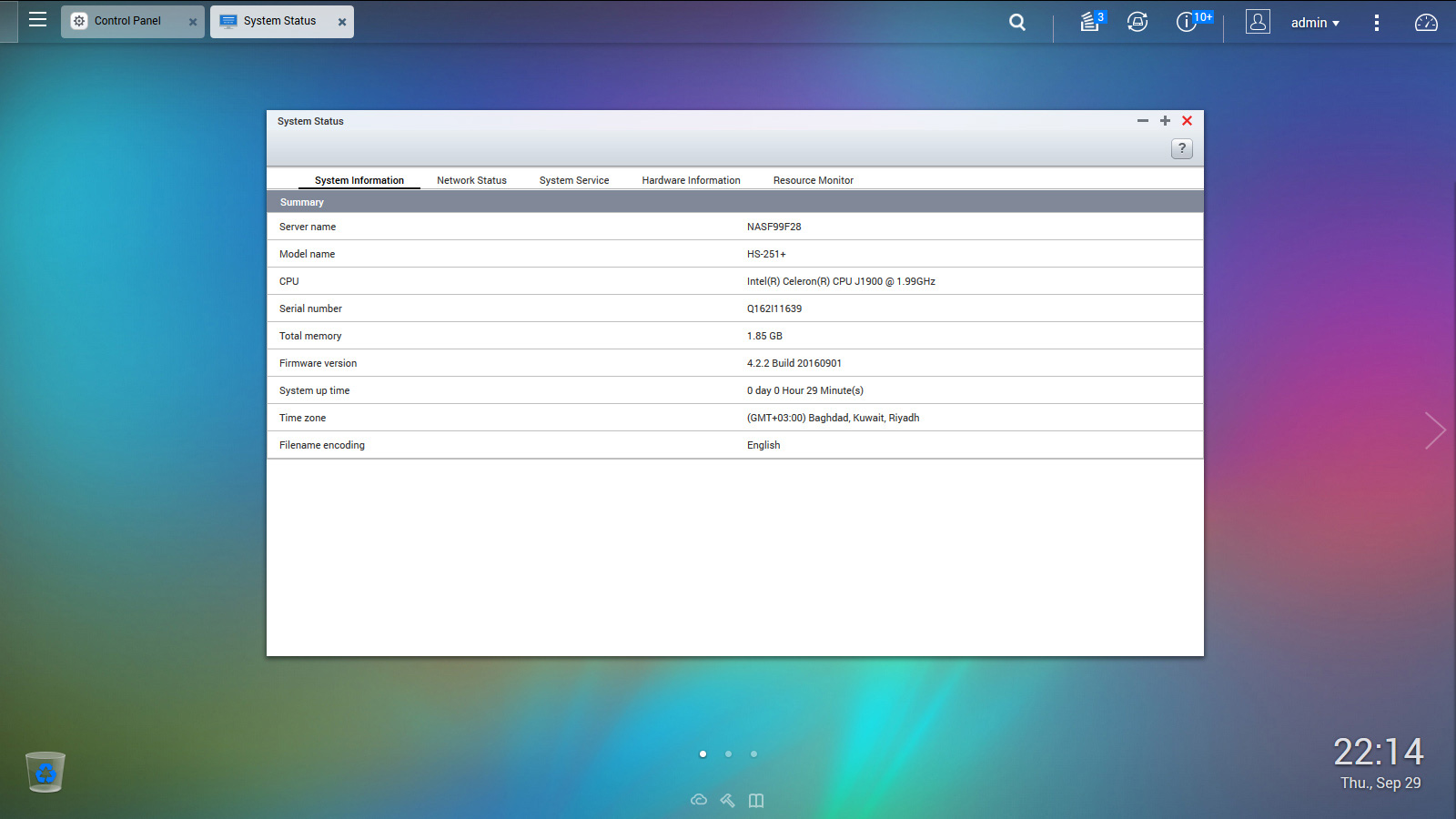The height and width of the screenshot is (819, 1456).
Task: Close the Control Panel taskbar tab
Action: pyautogui.click(x=193, y=22)
